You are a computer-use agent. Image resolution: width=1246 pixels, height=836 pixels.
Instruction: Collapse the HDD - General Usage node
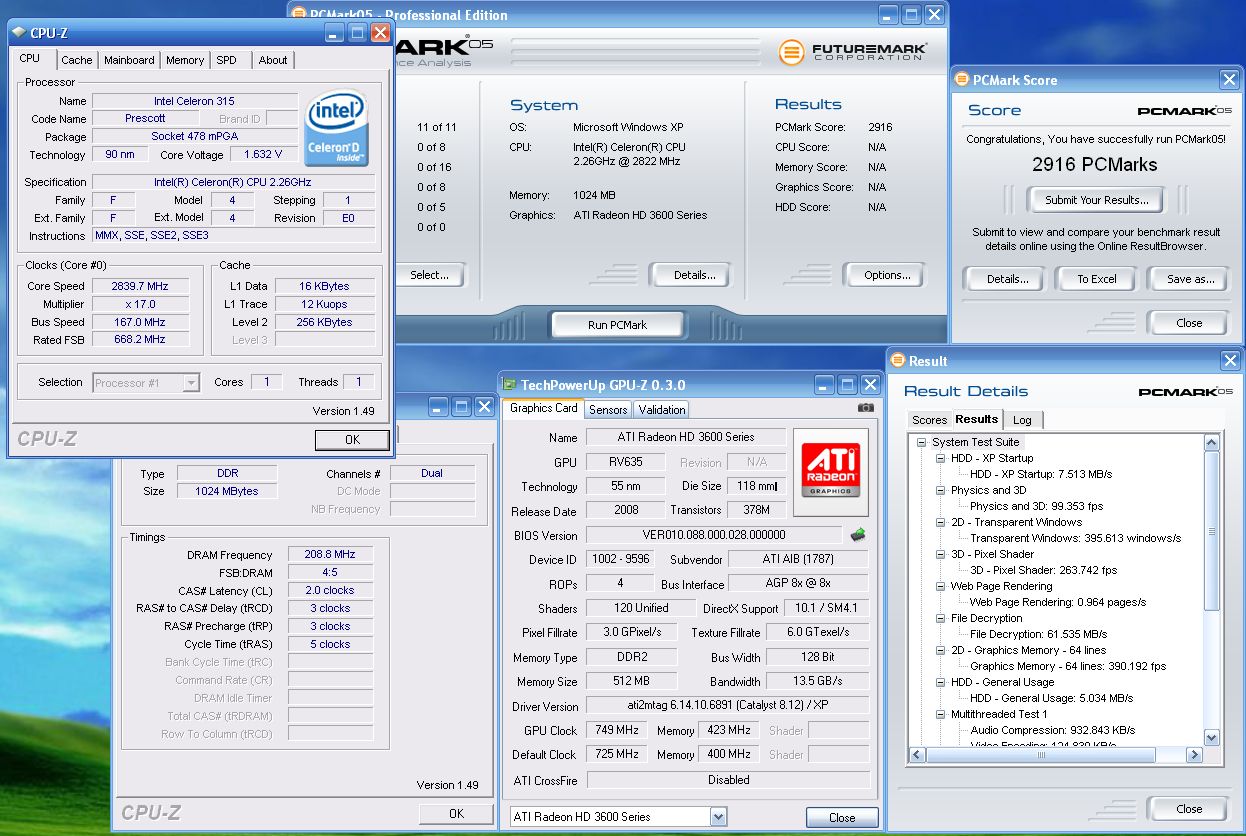[x=940, y=682]
